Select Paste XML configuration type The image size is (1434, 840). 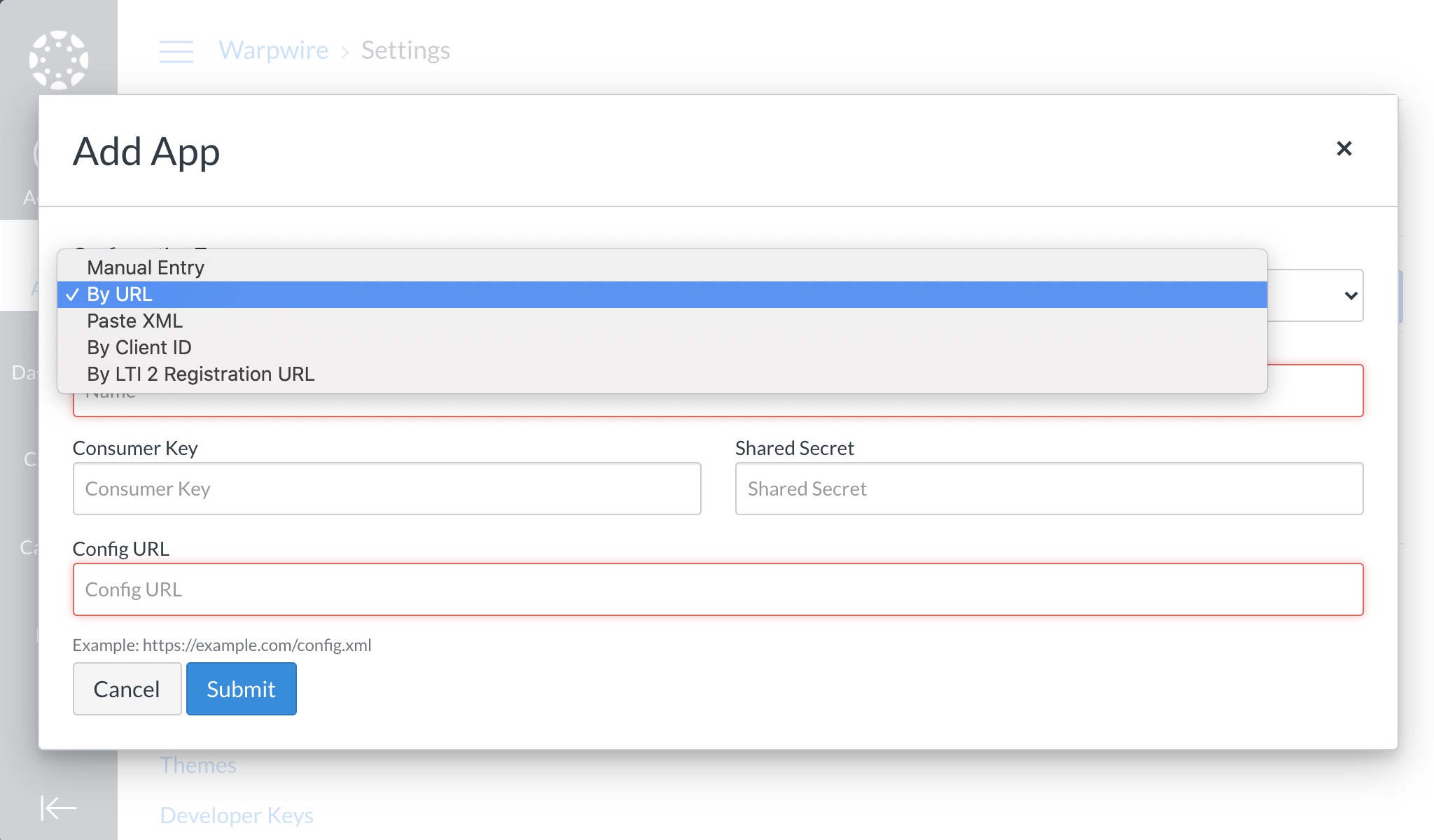(x=134, y=321)
